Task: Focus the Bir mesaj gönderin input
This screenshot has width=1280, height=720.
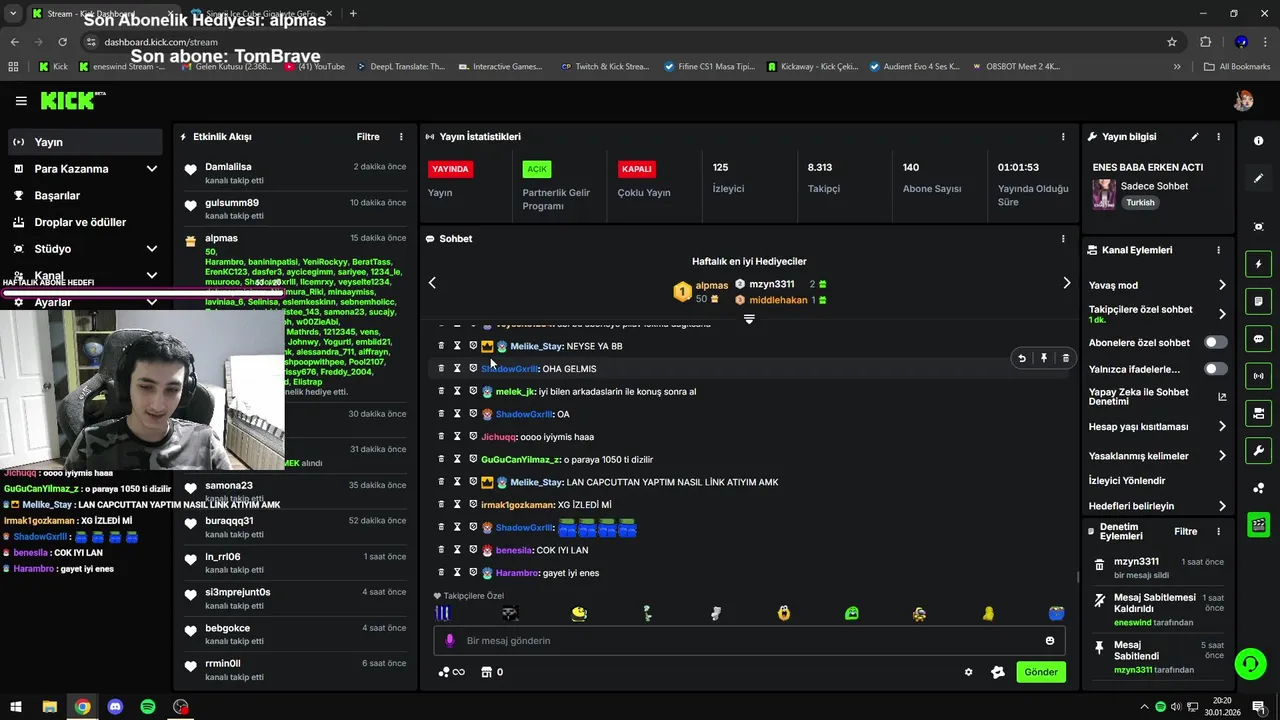Action: pos(750,641)
